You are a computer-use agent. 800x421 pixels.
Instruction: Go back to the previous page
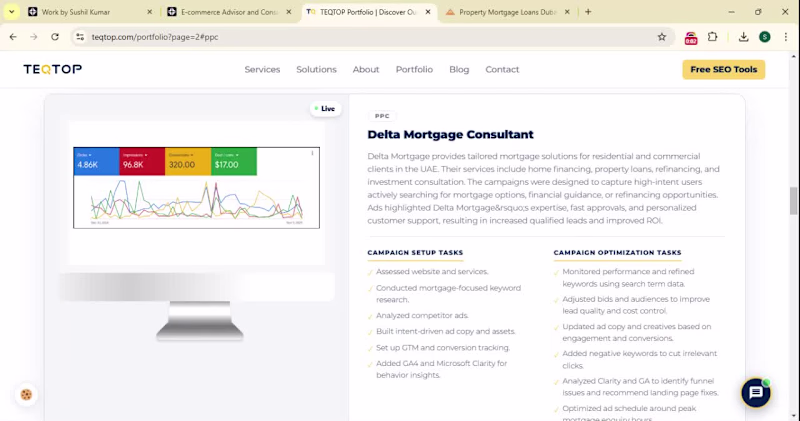[13, 37]
